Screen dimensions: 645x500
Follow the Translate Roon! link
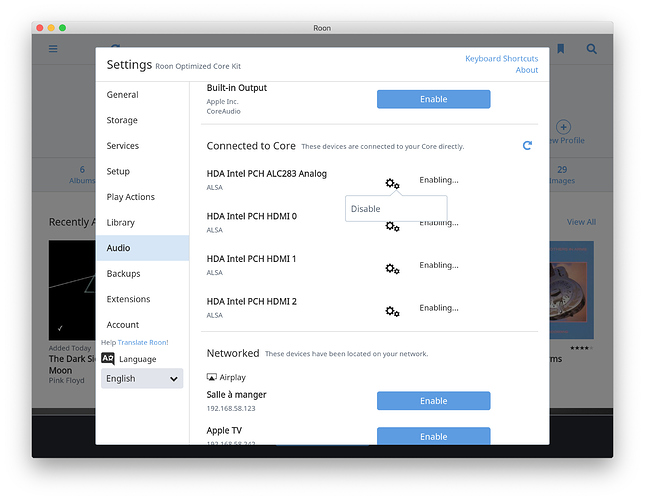143,342
